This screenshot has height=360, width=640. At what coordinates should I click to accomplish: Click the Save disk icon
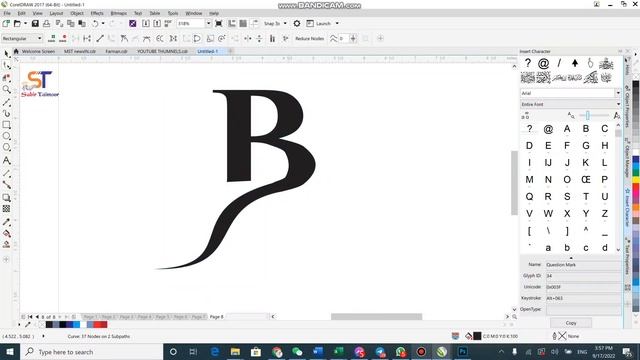(35, 24)
